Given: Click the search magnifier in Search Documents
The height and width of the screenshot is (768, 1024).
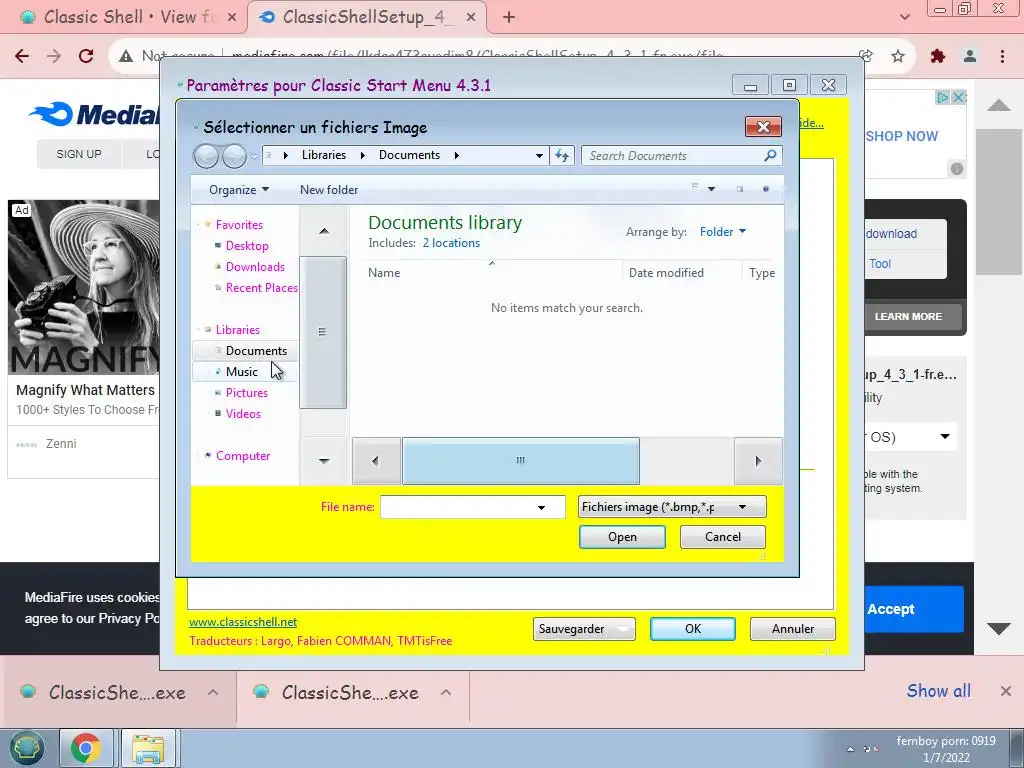Looking at the screenshot, I should [x=770, y=155].
